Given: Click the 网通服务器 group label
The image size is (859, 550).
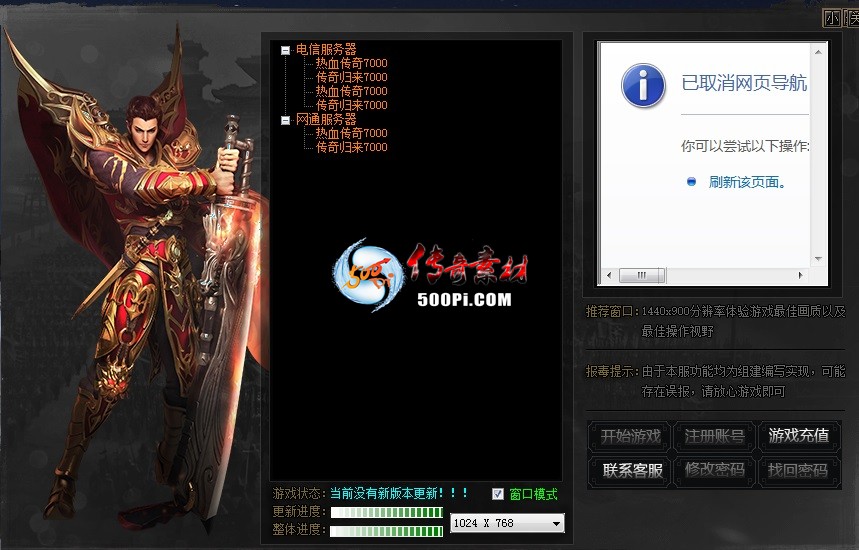Looking at the screenshot, I should 326,119.
